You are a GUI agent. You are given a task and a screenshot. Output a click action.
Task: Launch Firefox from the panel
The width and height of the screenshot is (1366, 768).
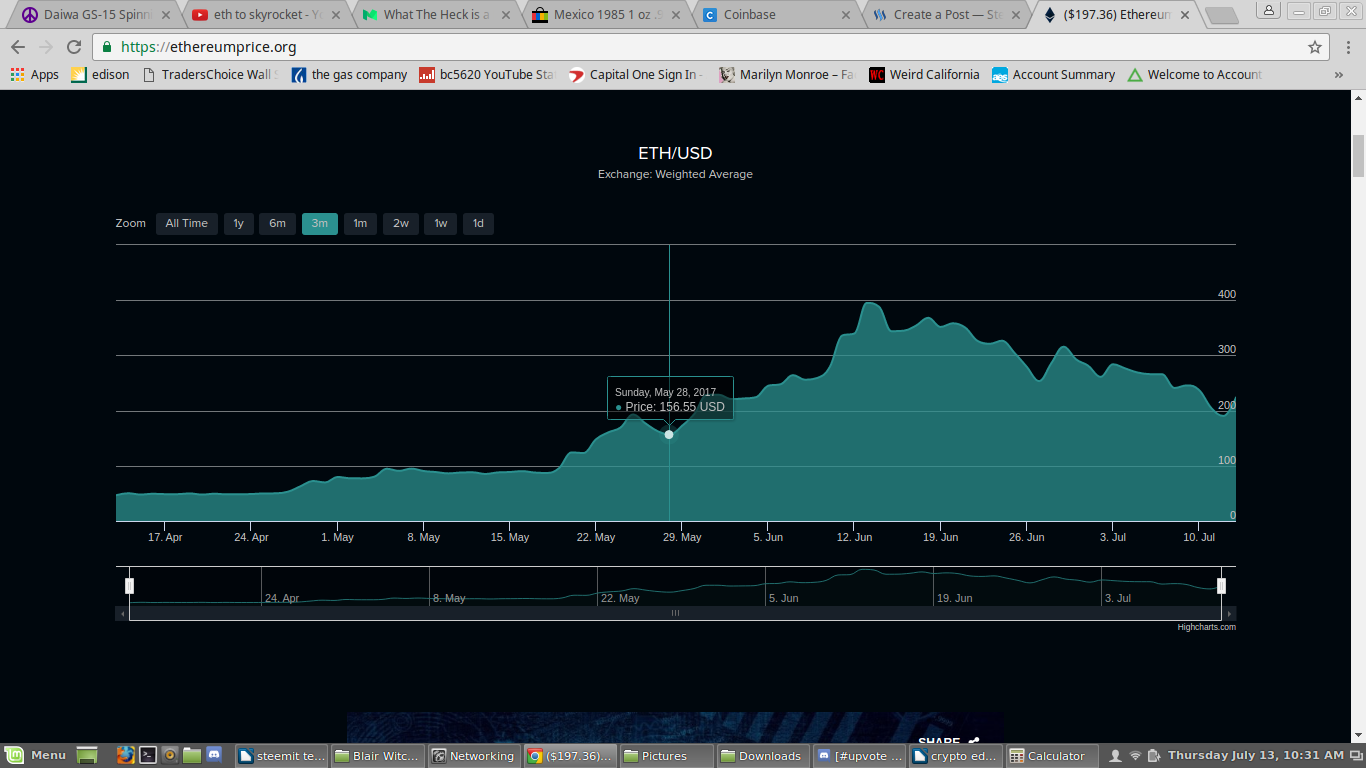click(125, 756)
